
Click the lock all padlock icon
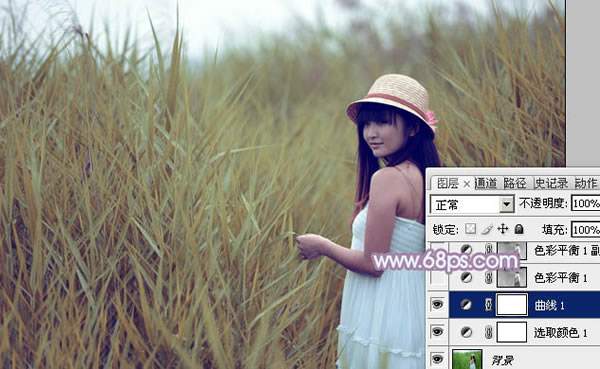pyautogui.click(x=518, y=229)
